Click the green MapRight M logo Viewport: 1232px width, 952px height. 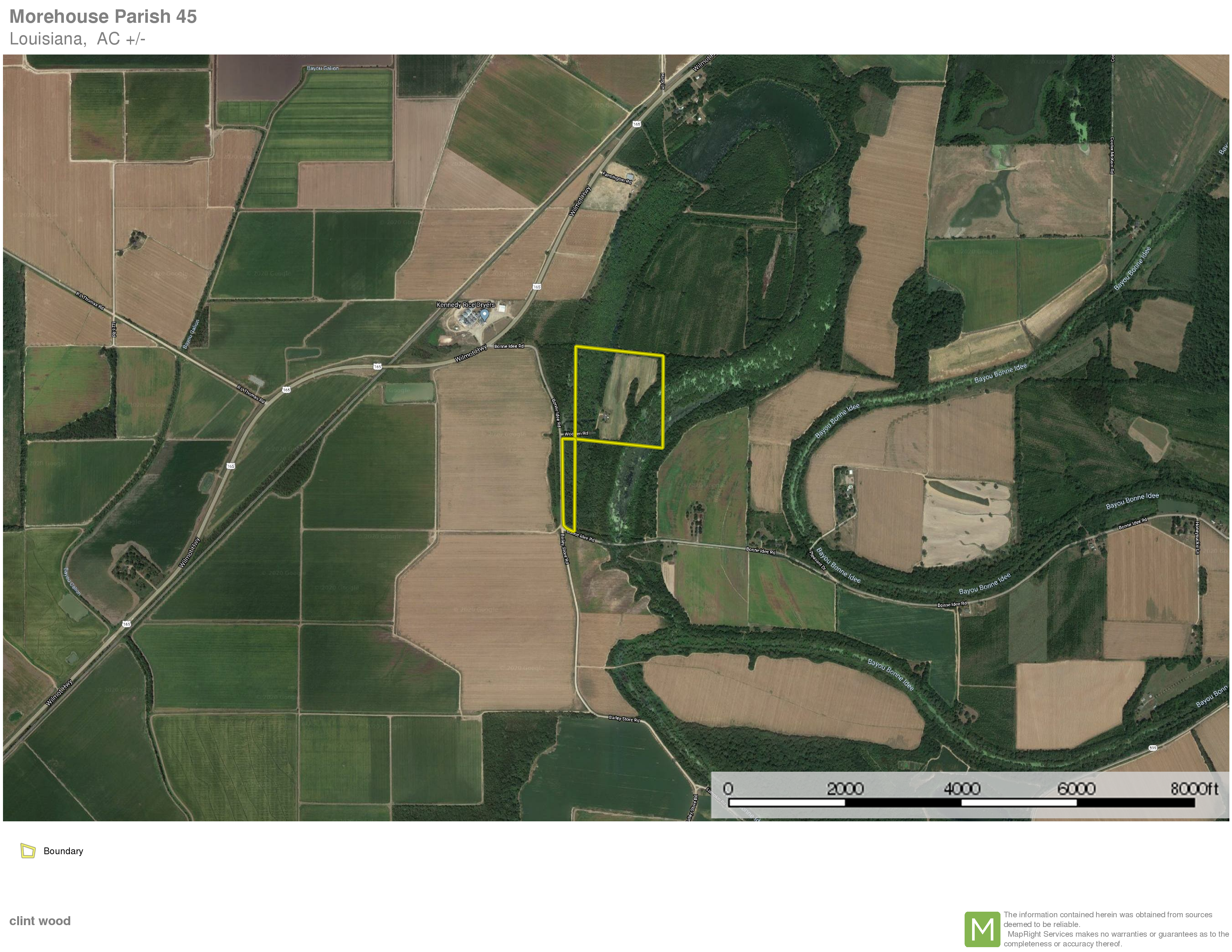tap(982, 929)
